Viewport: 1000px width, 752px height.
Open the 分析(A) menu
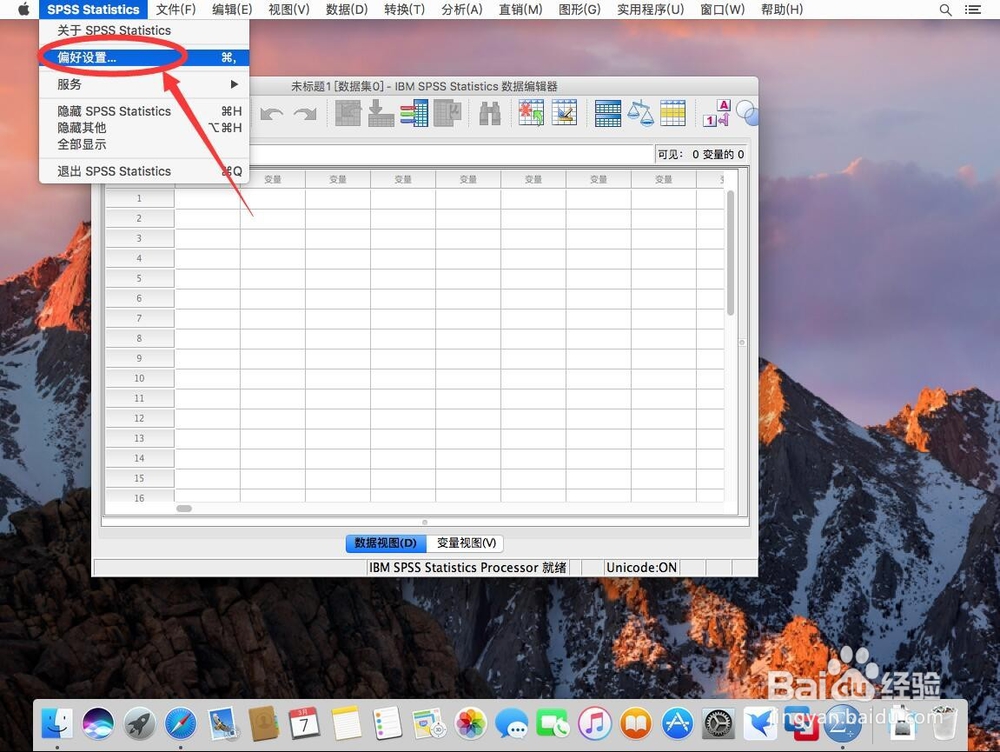pos(462,10)
